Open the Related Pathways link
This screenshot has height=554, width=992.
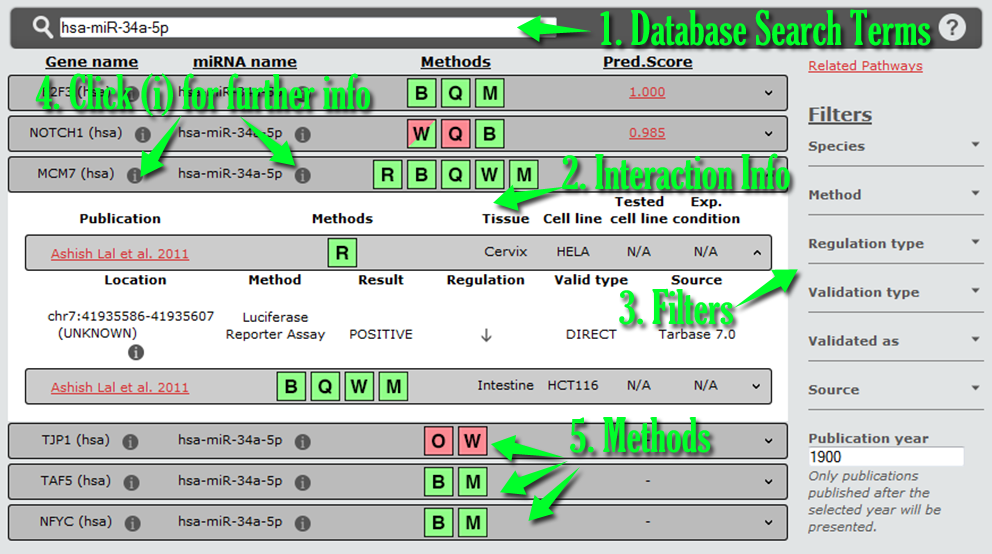(x=865, y=66)
